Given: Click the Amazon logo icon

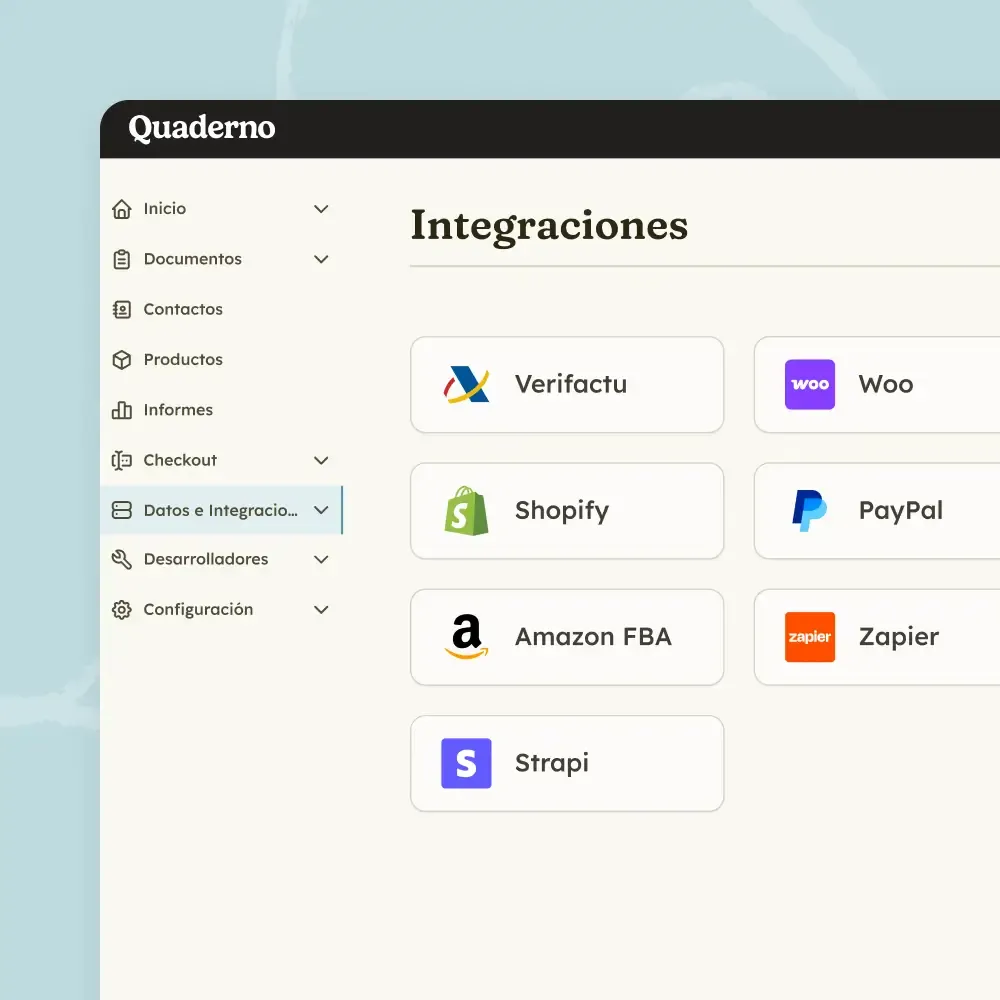Looking at the screenshot, I should 464,637.
